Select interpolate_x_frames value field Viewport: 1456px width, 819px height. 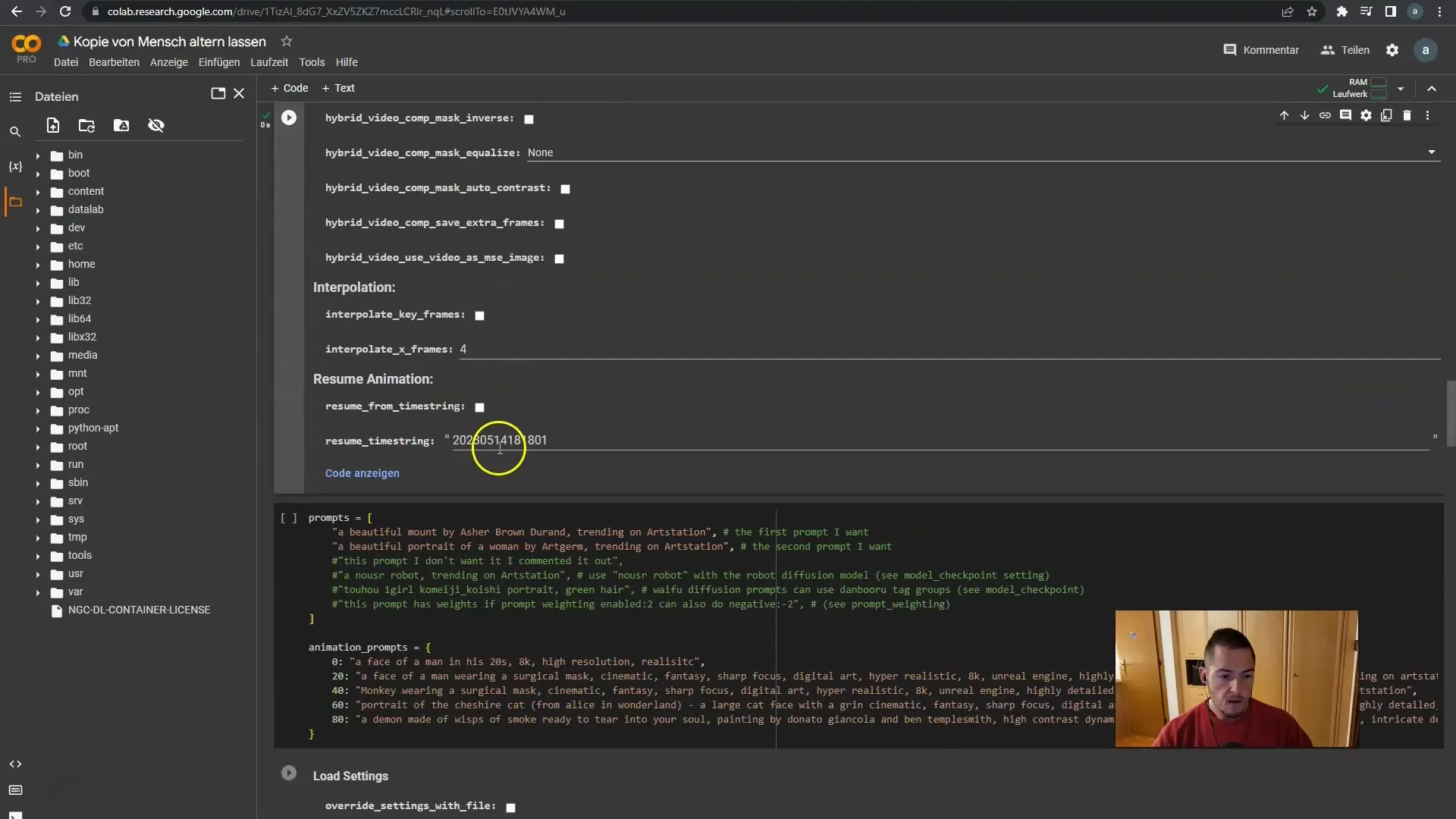(465, 348)
